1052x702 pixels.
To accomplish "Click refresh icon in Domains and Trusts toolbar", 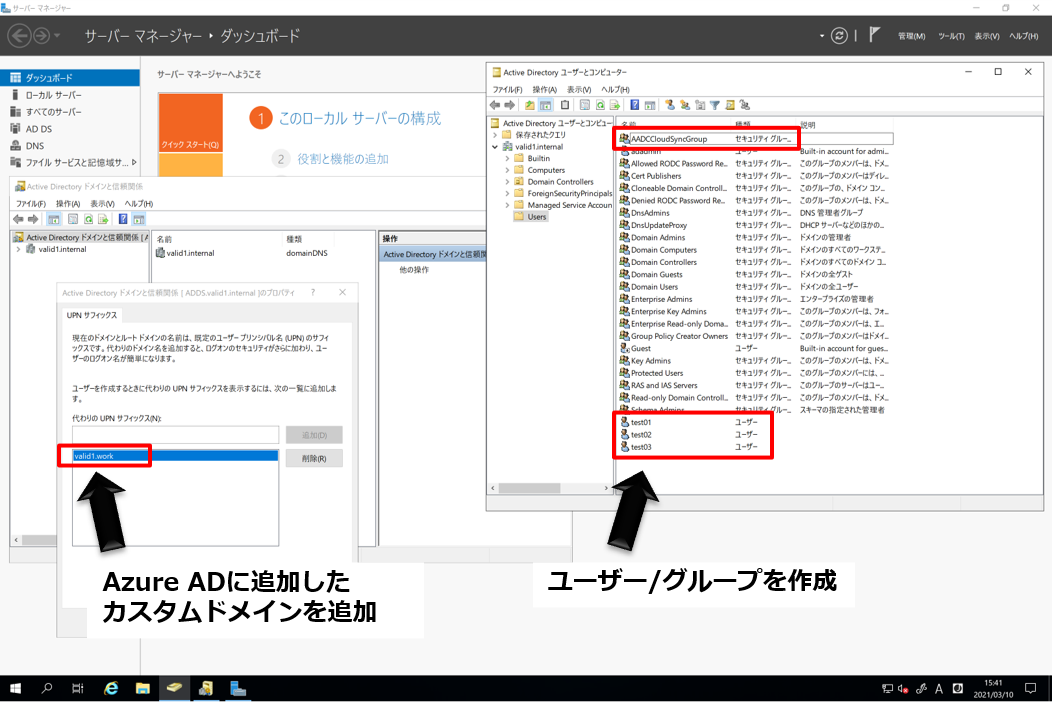I will (x=88, y=219).
